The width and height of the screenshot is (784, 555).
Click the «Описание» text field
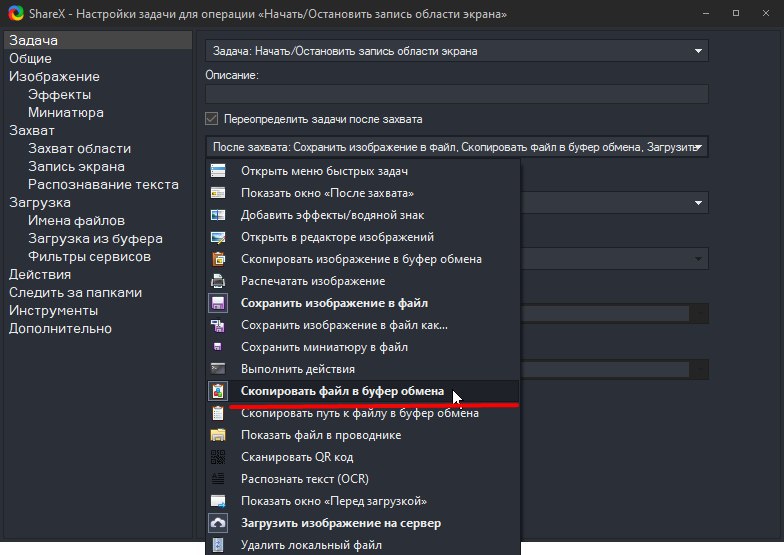tap(456, 94)
